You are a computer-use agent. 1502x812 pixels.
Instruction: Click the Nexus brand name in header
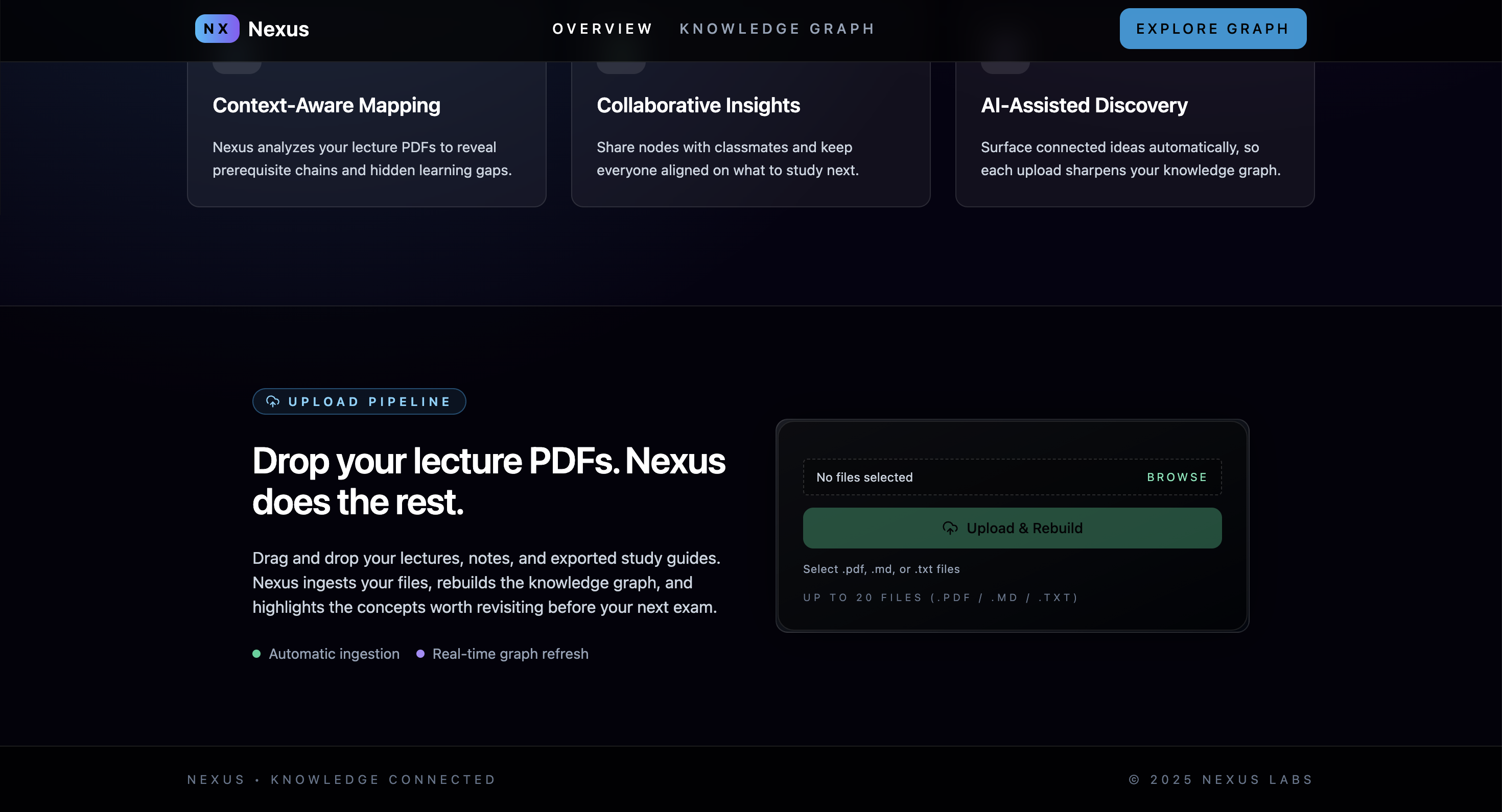[x=278, y=29]
